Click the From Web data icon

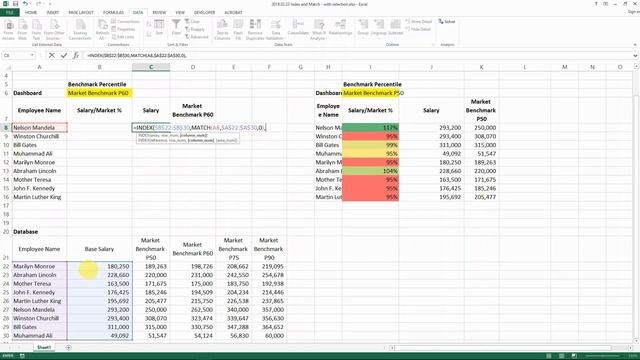coord(22,30)
